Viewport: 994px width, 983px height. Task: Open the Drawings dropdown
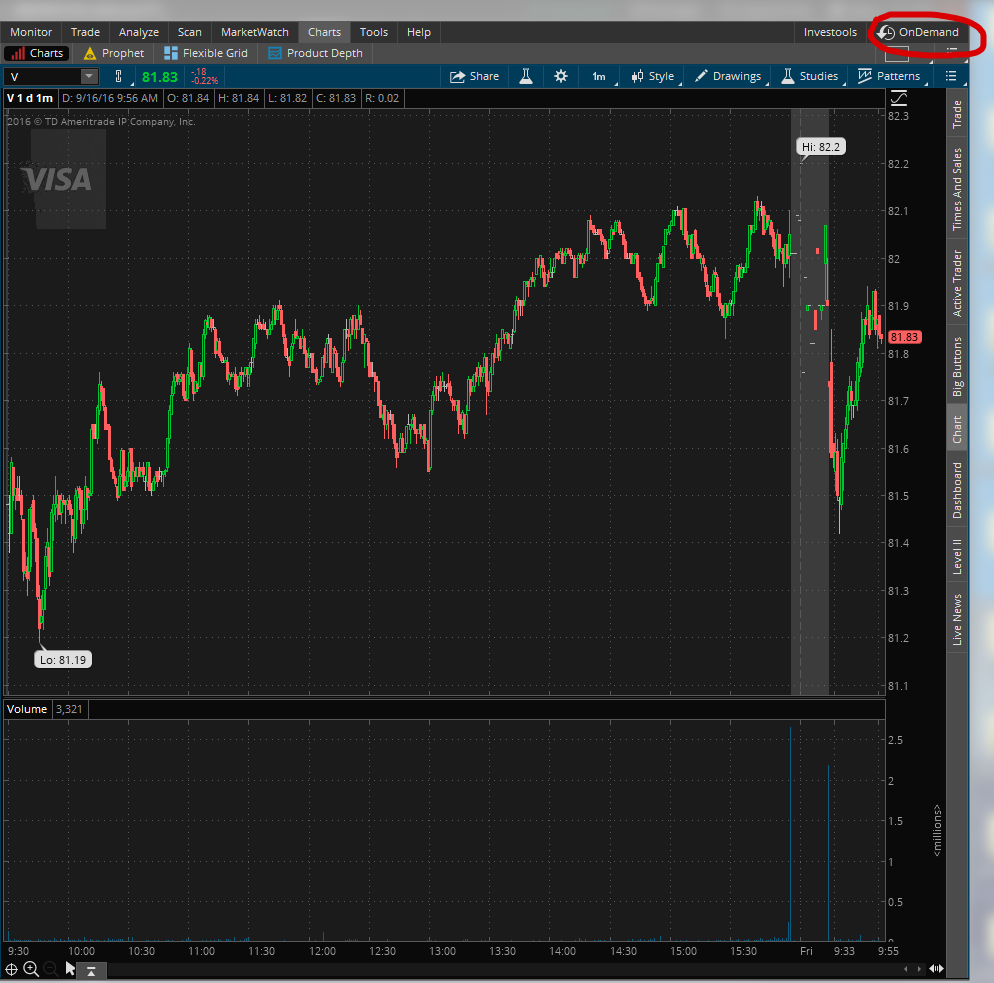coord(729,77)
